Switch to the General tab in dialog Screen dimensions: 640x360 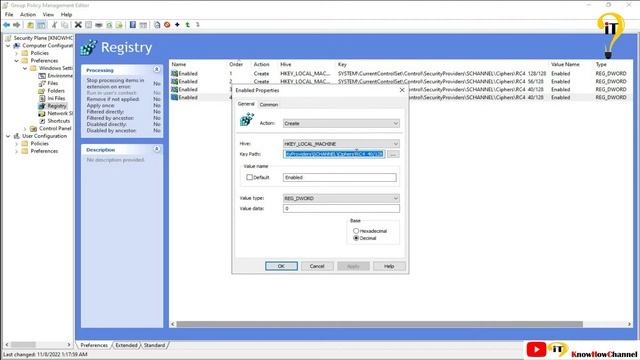coord(246,104)
